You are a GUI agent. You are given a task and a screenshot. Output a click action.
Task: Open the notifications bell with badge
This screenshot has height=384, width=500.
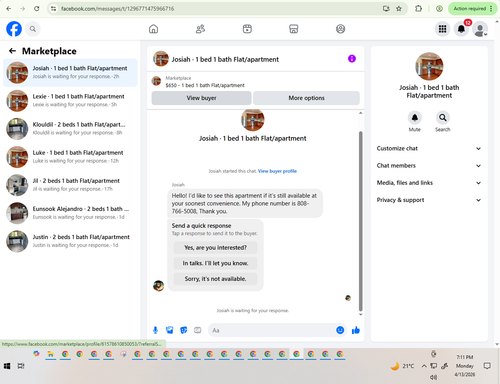pyautogui.click(x=461, y=29)
